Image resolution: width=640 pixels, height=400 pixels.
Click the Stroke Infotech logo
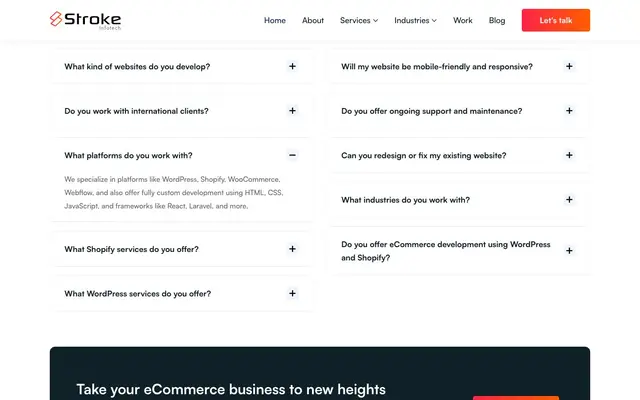point(85,20)
